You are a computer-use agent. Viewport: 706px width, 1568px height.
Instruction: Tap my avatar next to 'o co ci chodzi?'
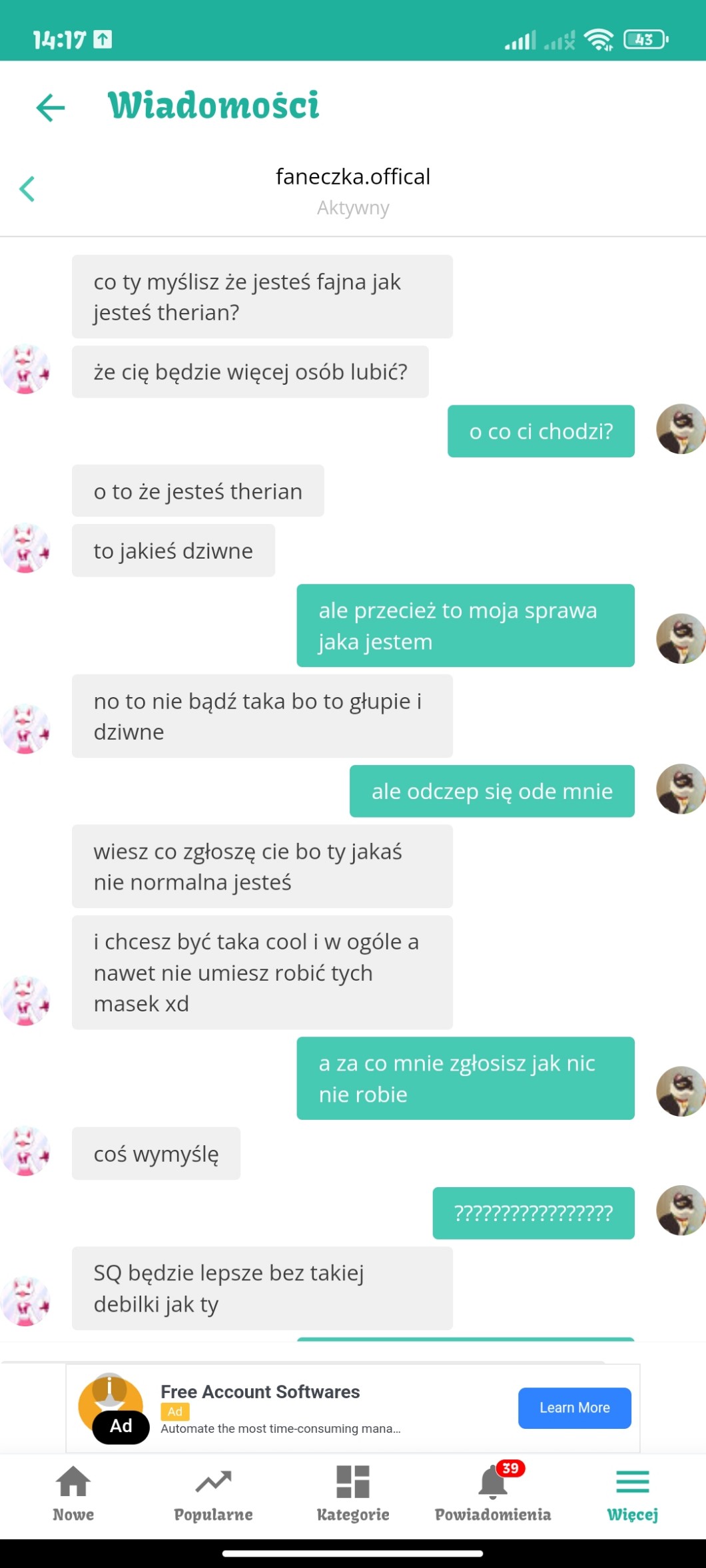(x=681, y=429)
